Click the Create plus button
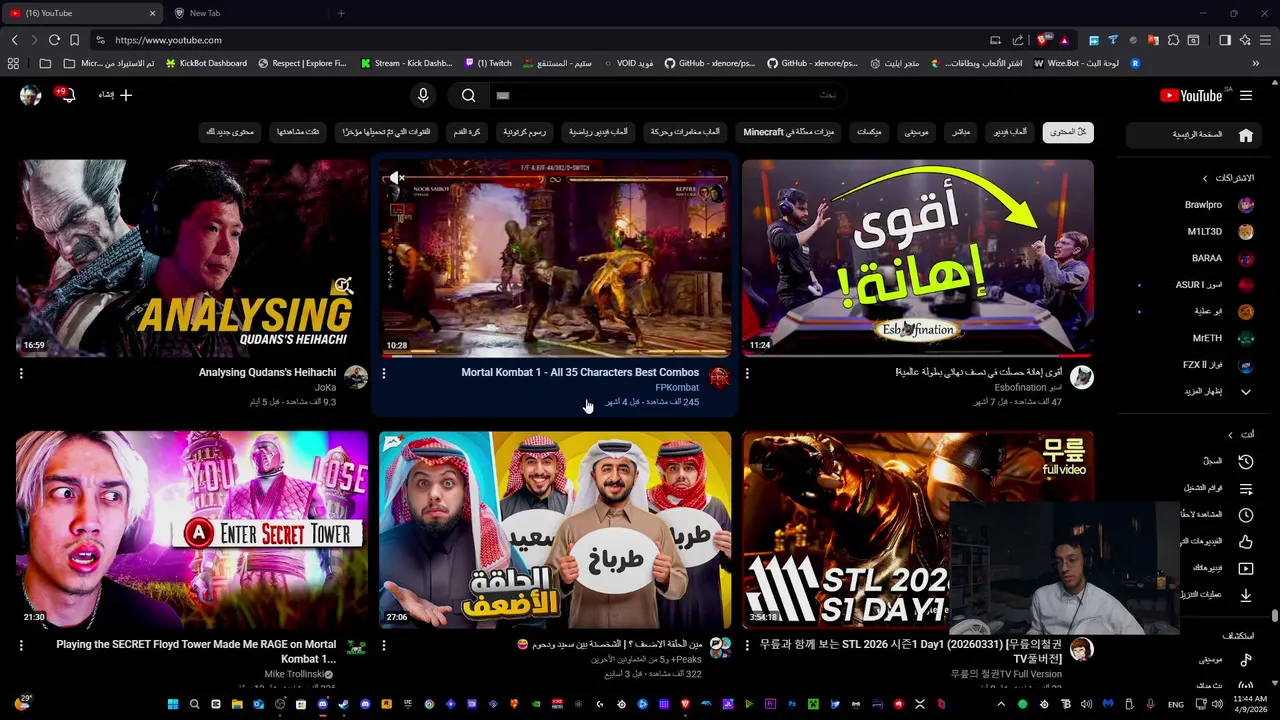1280x720 pixels. [x=115, y=95]
